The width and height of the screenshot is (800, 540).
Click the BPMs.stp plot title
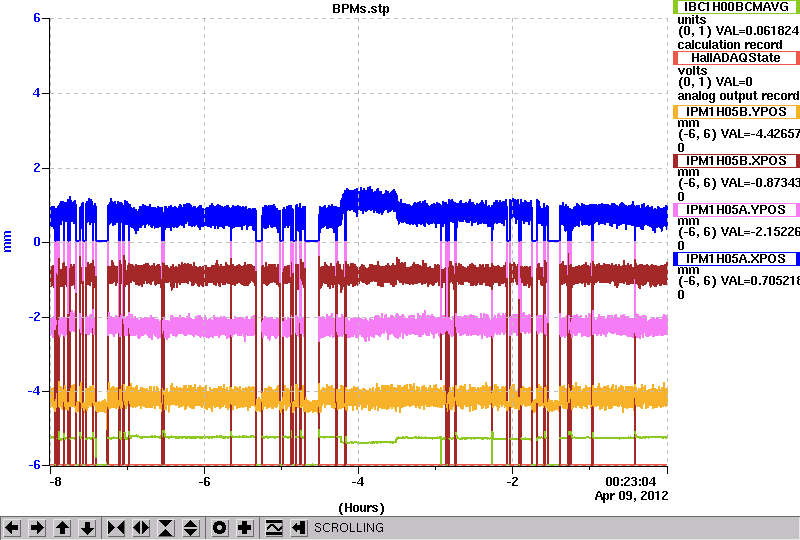pyautogui.click(x=360, y=9)
